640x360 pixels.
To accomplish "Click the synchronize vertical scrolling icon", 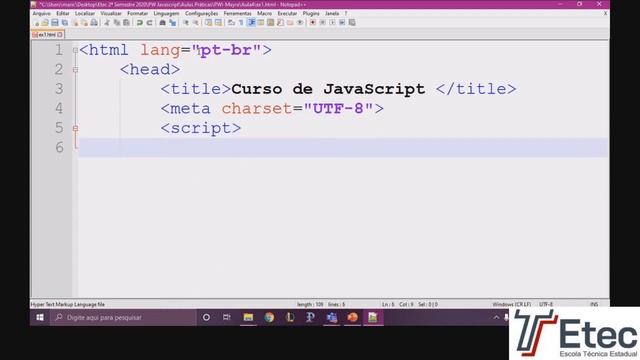I will pos(209,23).
